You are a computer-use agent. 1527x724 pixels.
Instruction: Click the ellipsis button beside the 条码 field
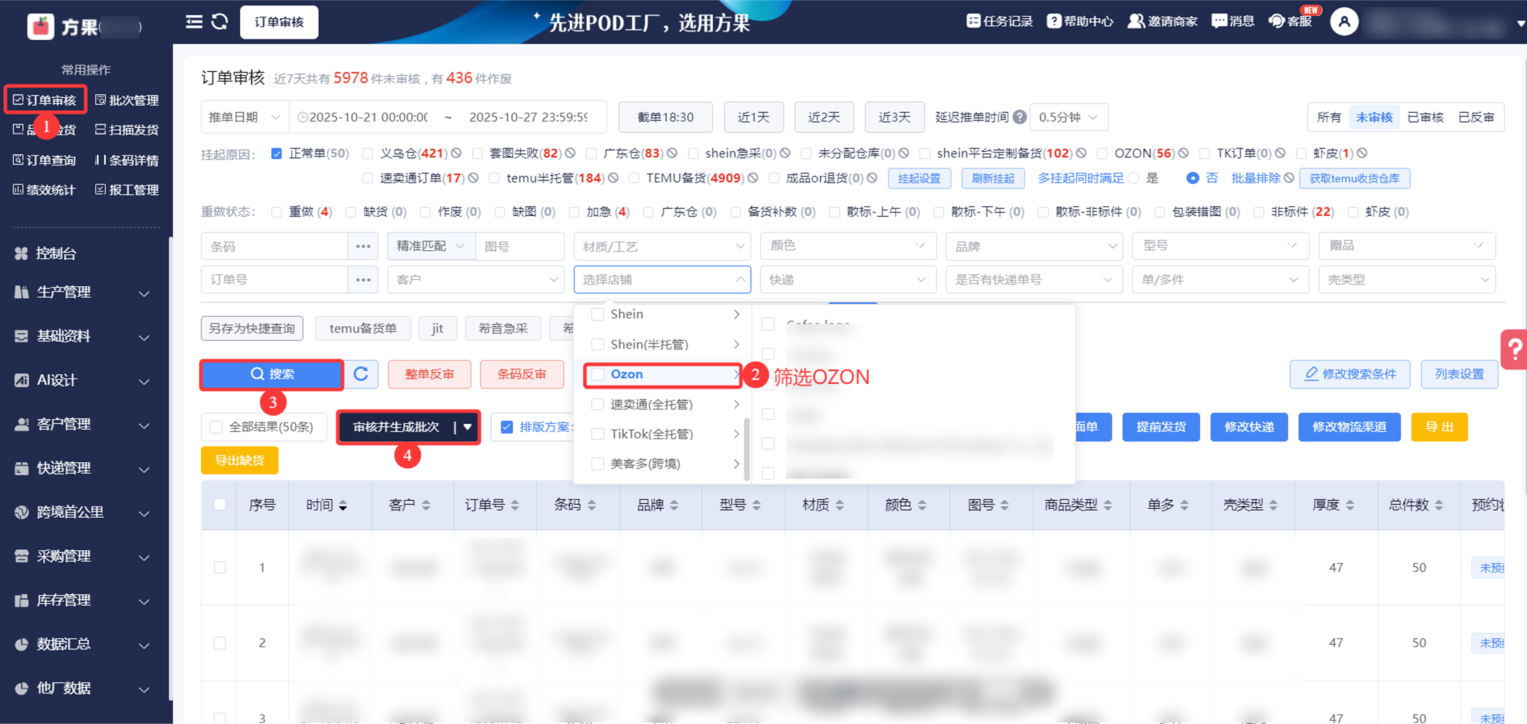tap(363, 246)
